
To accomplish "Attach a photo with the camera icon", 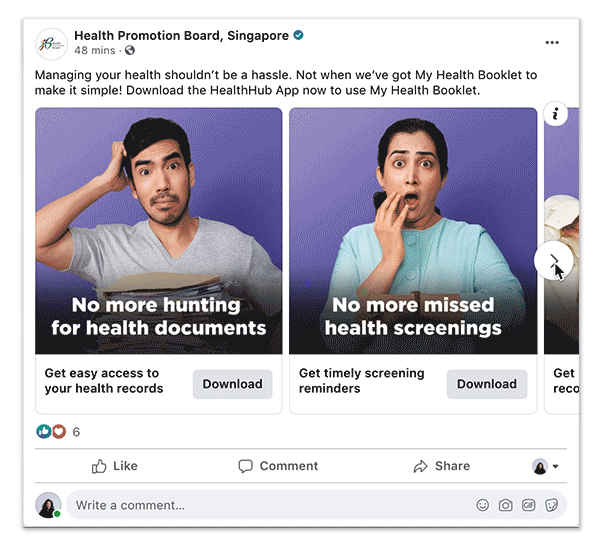I will [505, 505].
